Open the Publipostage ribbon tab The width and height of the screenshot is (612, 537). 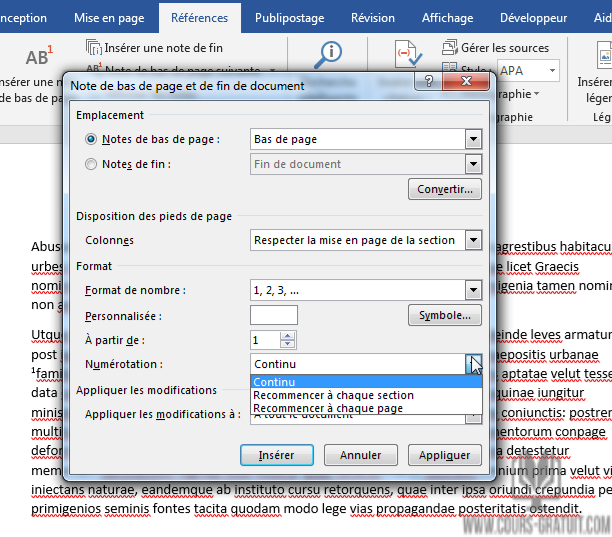289,18
